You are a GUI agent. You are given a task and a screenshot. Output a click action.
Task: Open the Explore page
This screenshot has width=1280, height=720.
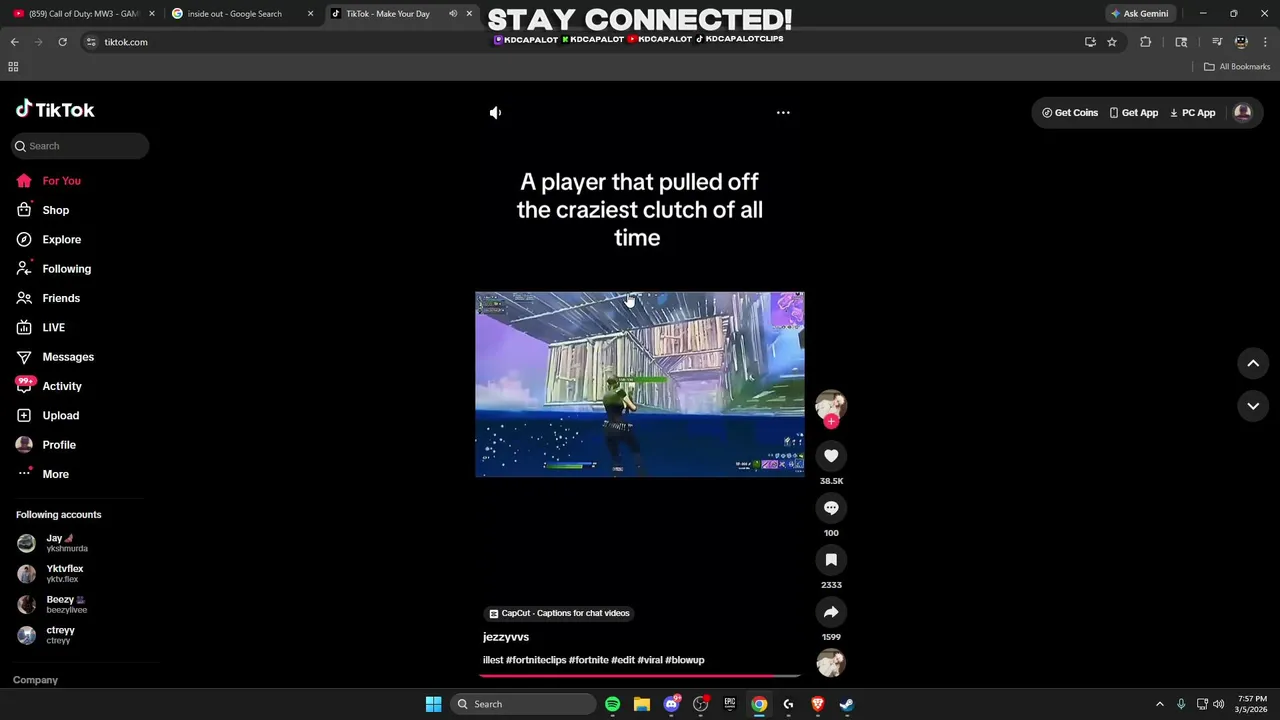[62, 240]
